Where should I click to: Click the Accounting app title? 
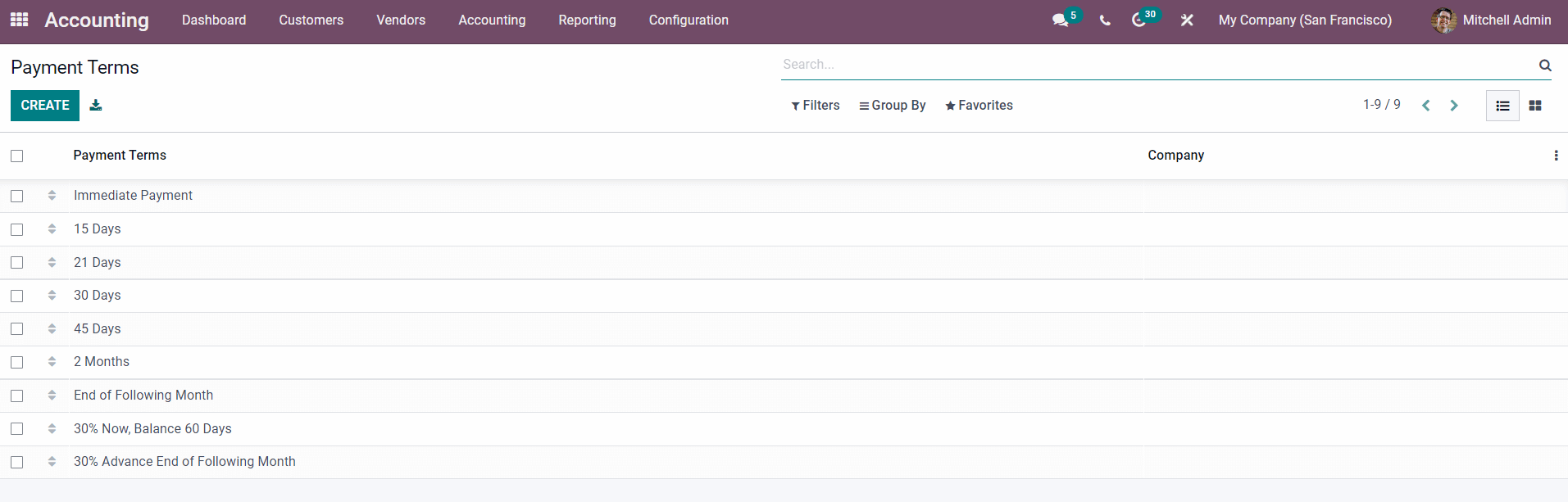click(97, 20)
